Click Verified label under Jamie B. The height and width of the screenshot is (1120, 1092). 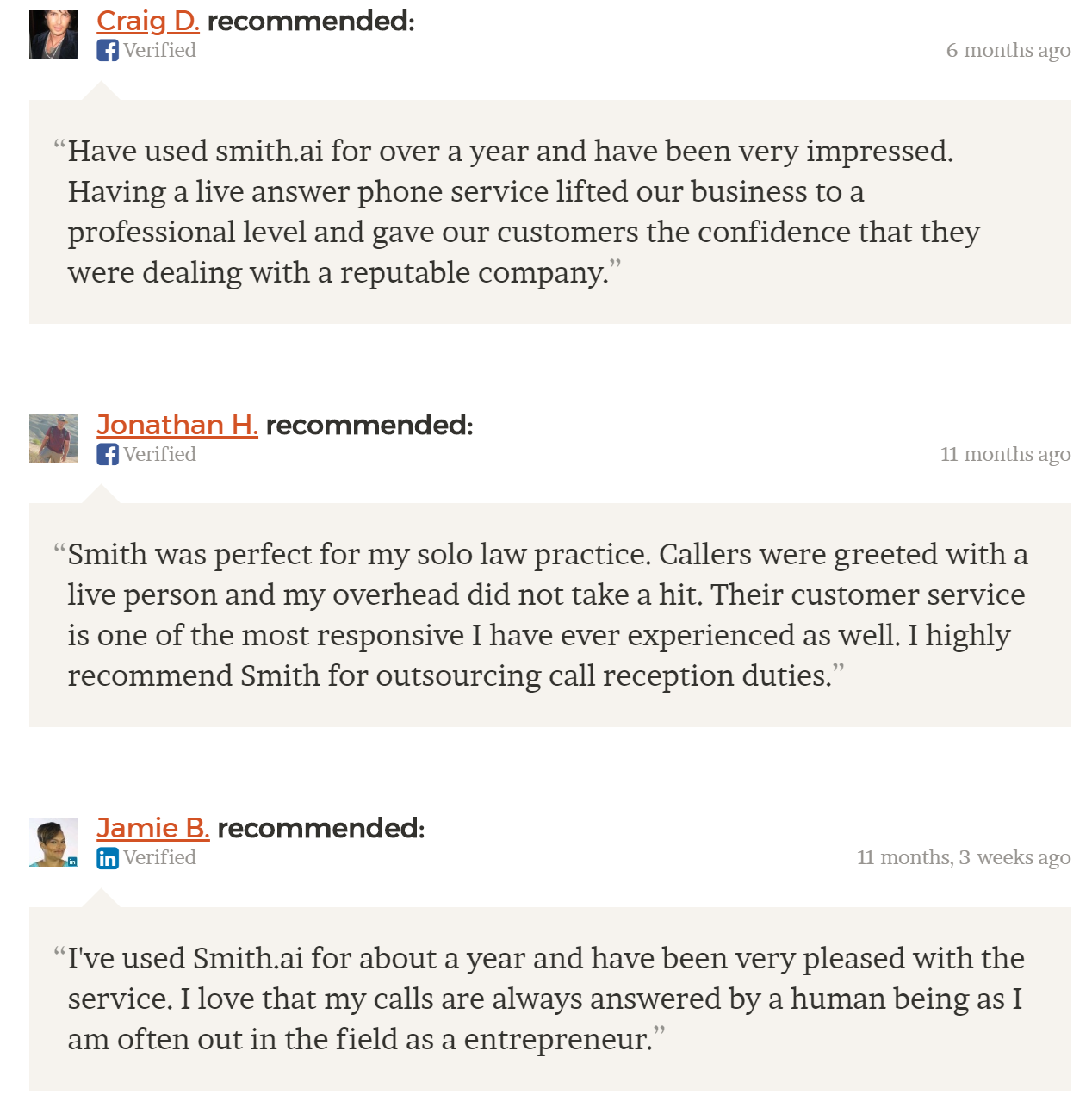tap(159, 857)
